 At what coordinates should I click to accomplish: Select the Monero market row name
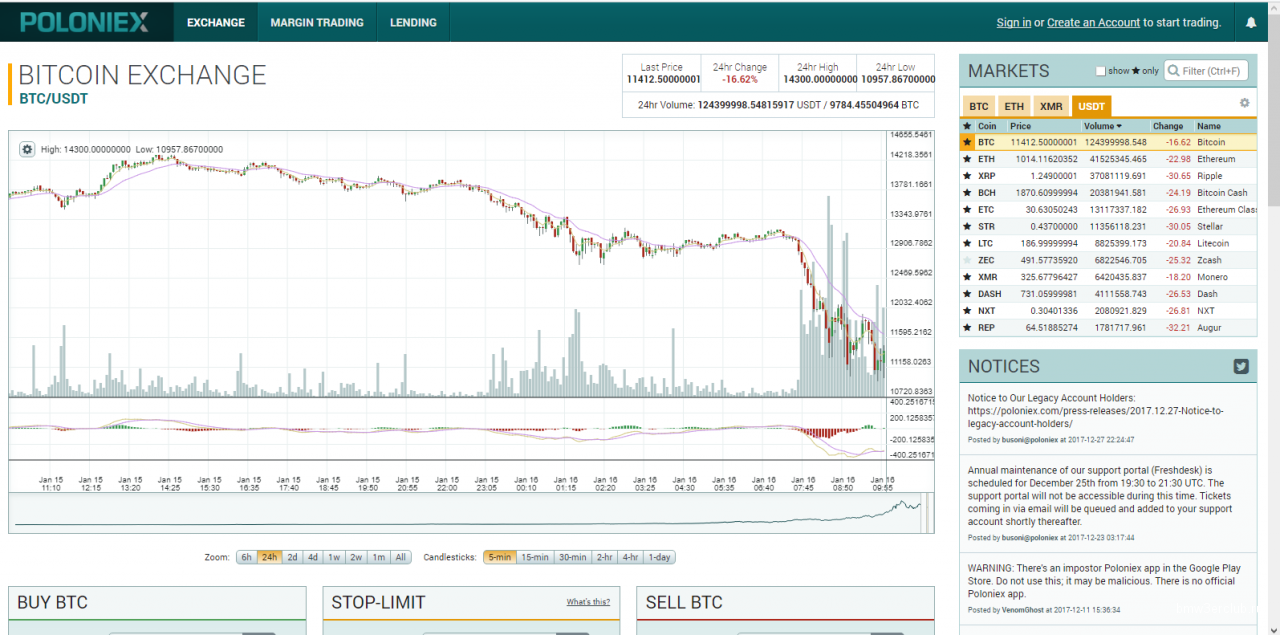1212,277
